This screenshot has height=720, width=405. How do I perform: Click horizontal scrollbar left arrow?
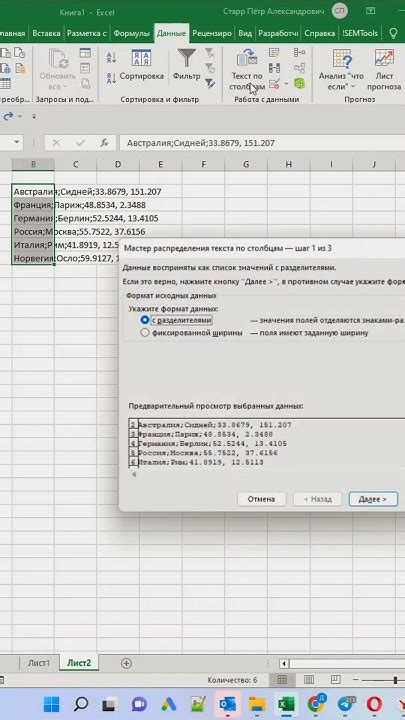coord(285,664)
